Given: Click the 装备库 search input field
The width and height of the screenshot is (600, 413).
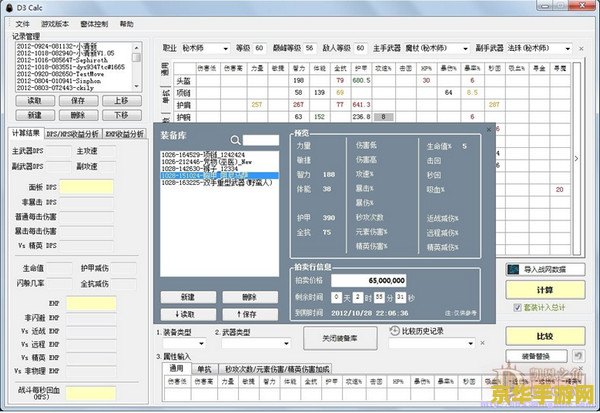Looking at the screenshot, I should (x=261, y=140).
